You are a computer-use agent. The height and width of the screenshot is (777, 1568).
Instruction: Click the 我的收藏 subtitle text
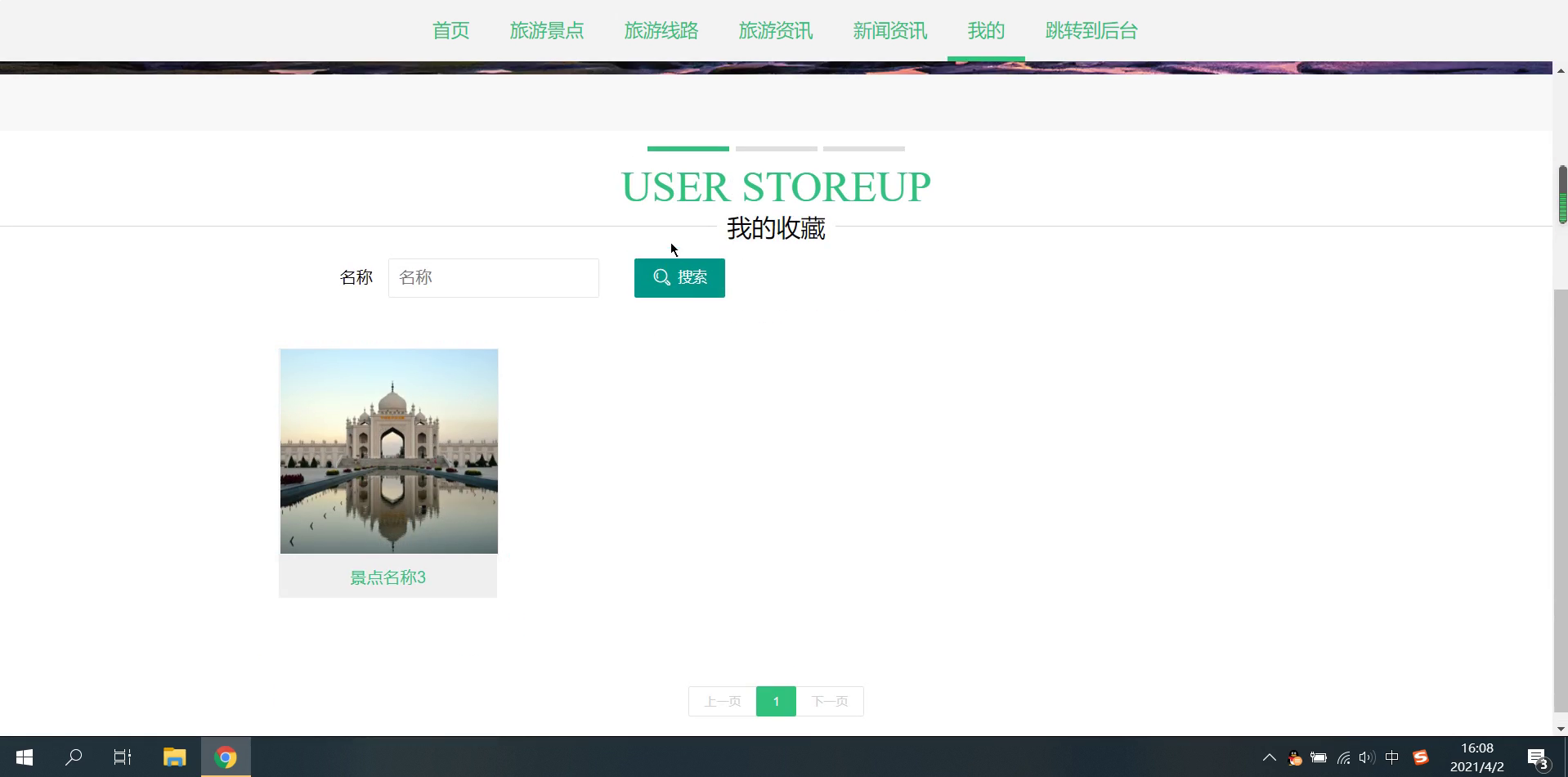[776, 228]
